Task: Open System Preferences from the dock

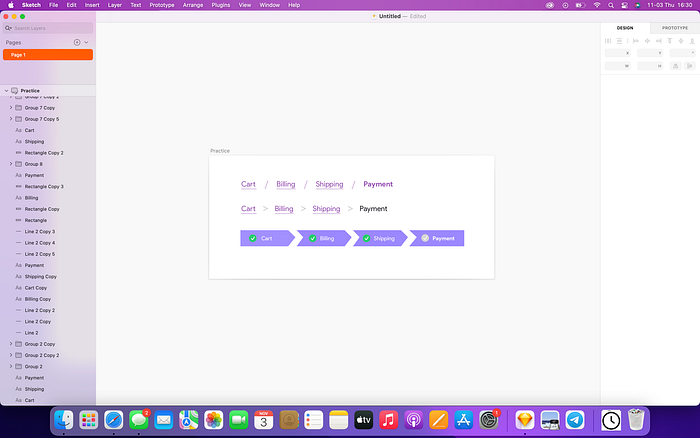Action: (489, 420)
